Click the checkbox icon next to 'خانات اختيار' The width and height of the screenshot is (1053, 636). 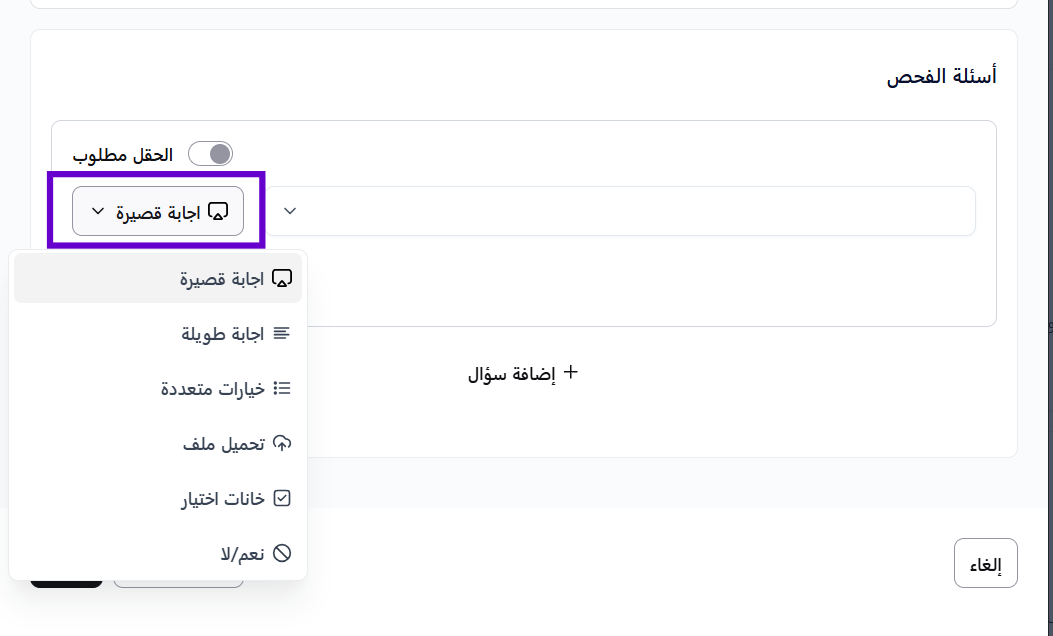(x=282, y=498)
